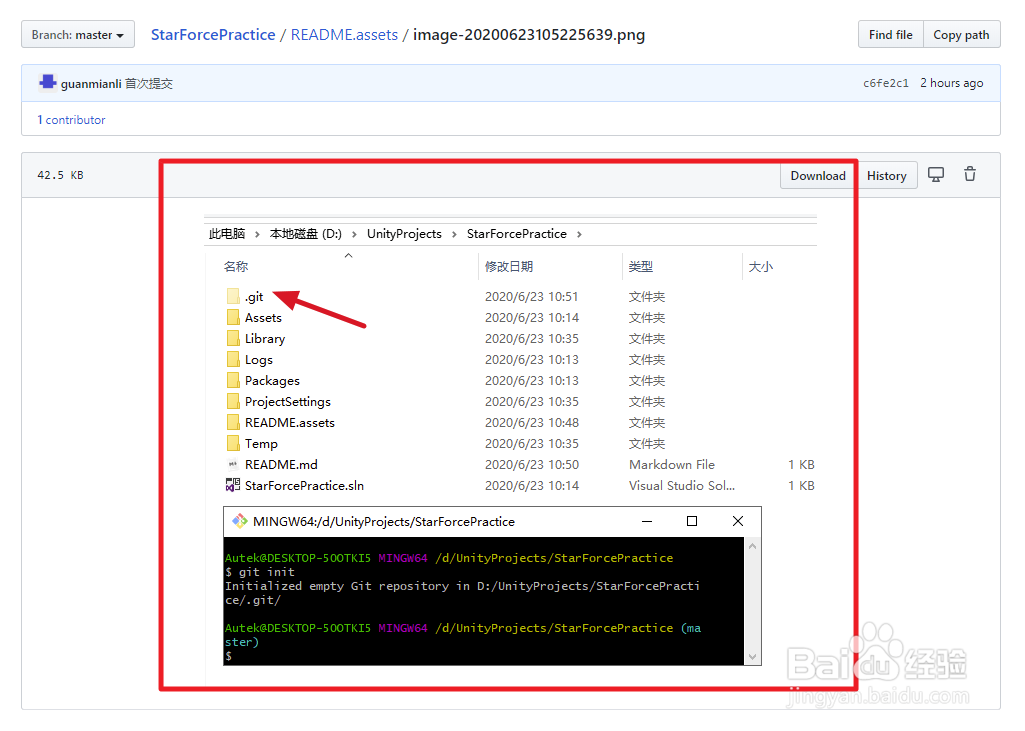Click the terminal scrollbar down arrow
1025x731 pixels.
tap(751, 655)
